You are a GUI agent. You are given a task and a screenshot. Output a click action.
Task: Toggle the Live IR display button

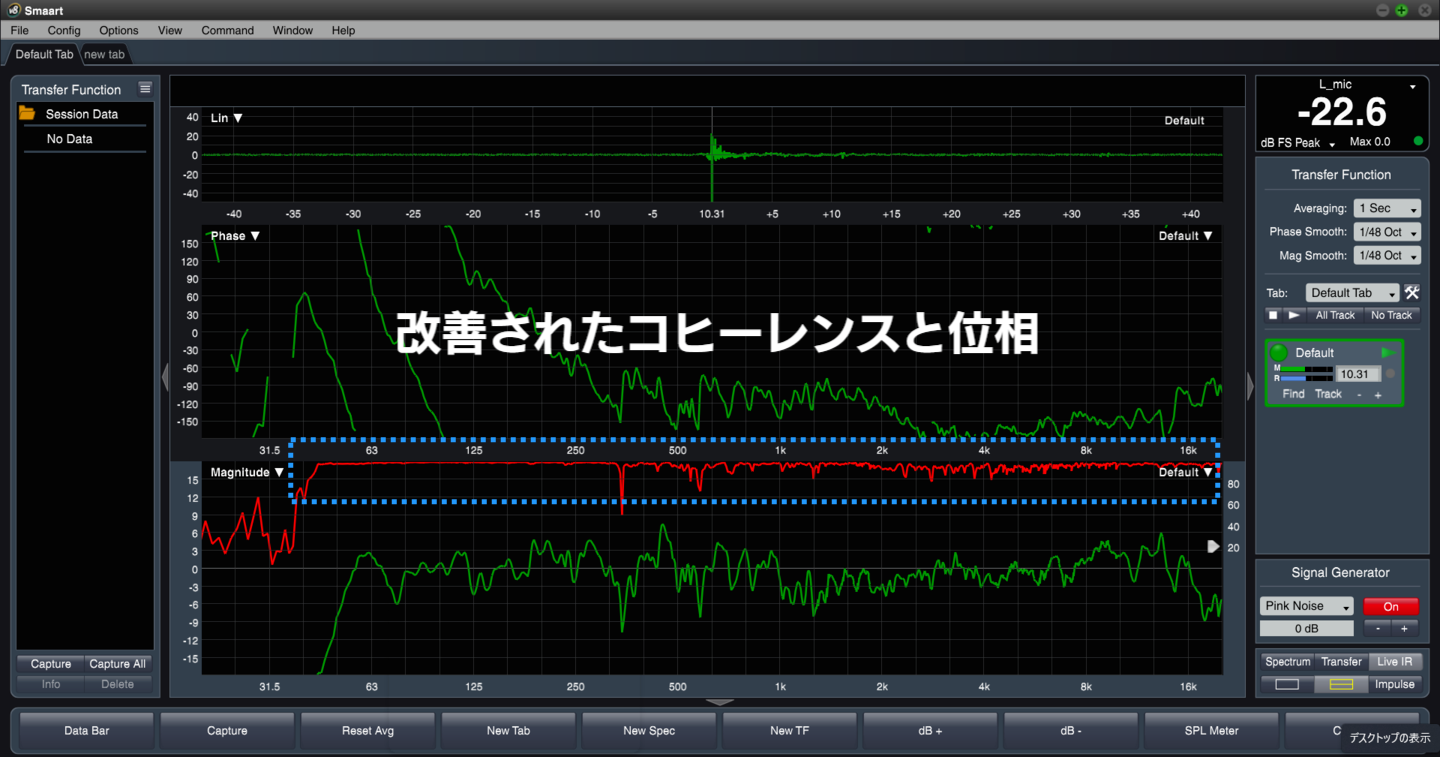[x=1394, y=662]
